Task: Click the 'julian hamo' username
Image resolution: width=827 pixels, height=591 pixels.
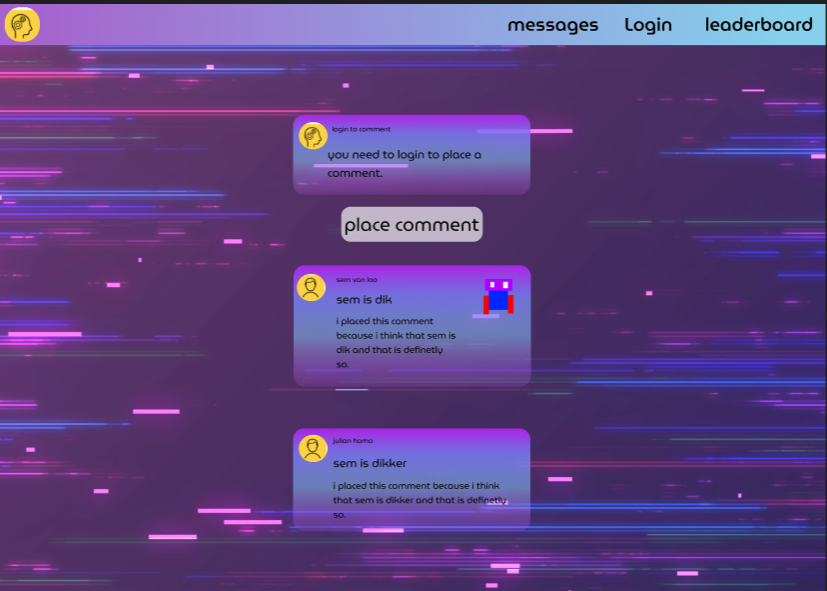Action: [352, 440]
